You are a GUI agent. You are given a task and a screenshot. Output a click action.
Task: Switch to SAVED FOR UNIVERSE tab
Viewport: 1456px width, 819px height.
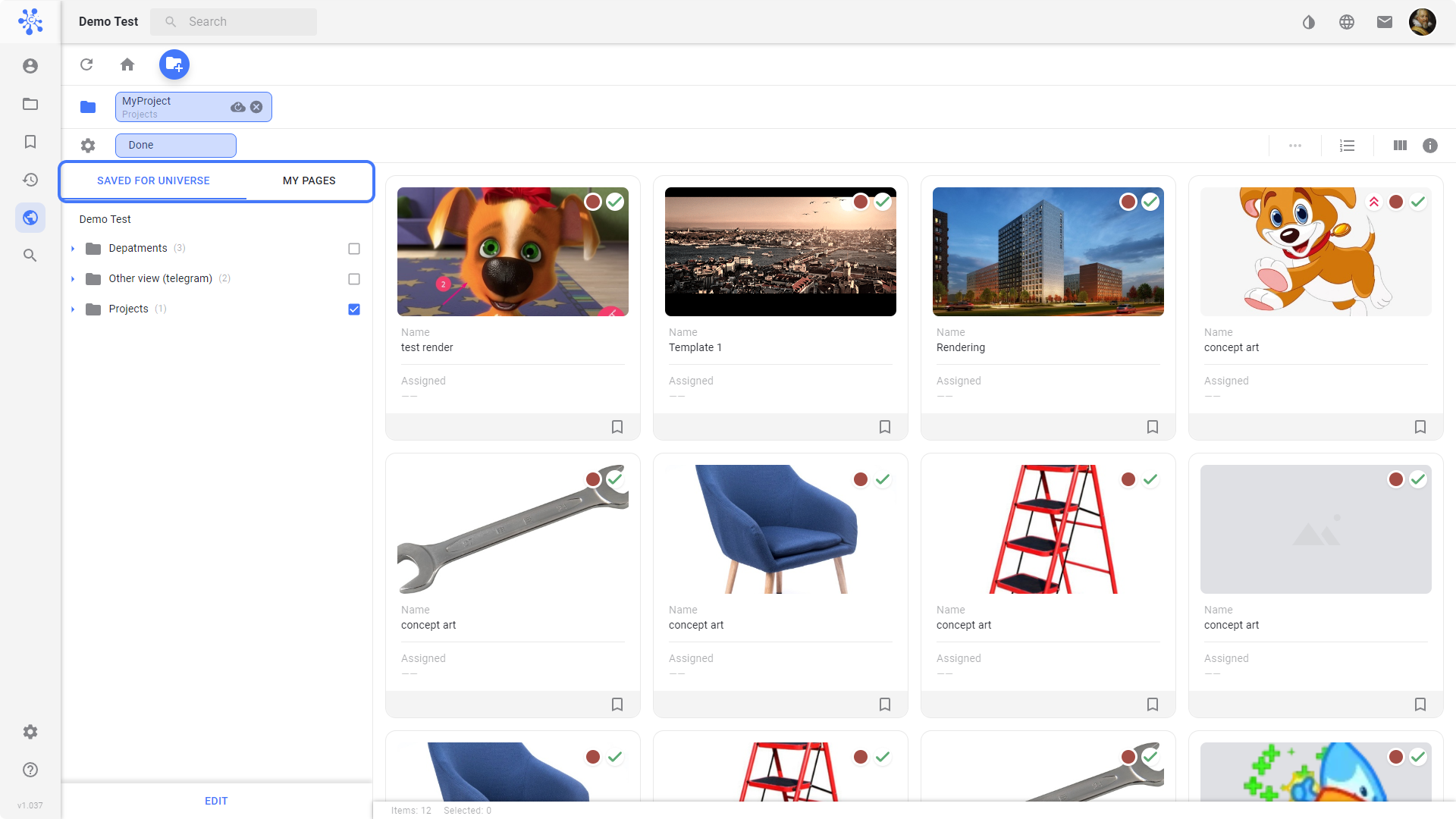tap(153, 180)
